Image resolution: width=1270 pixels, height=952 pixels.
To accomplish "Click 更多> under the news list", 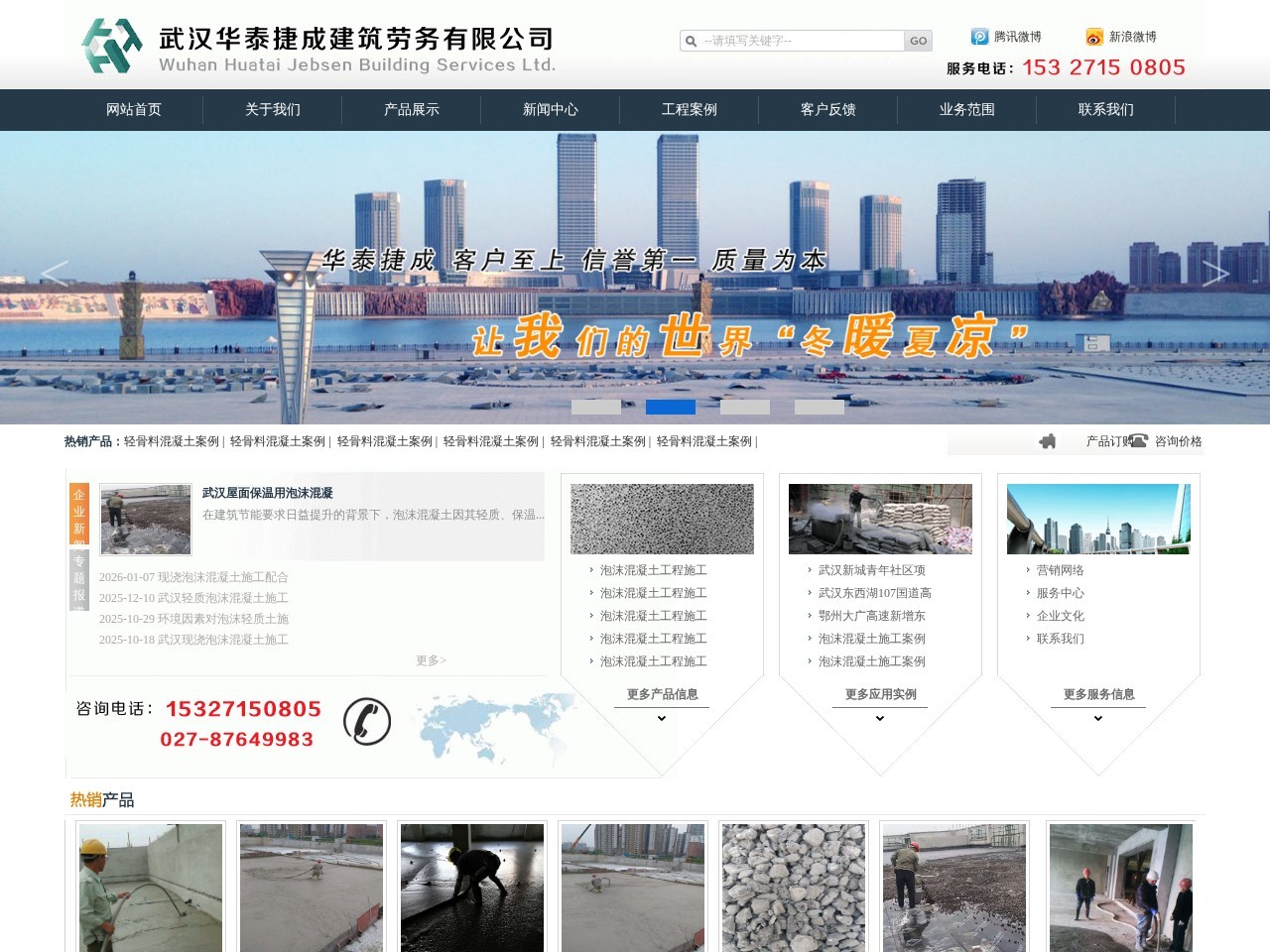I will [x=431, y=660].
